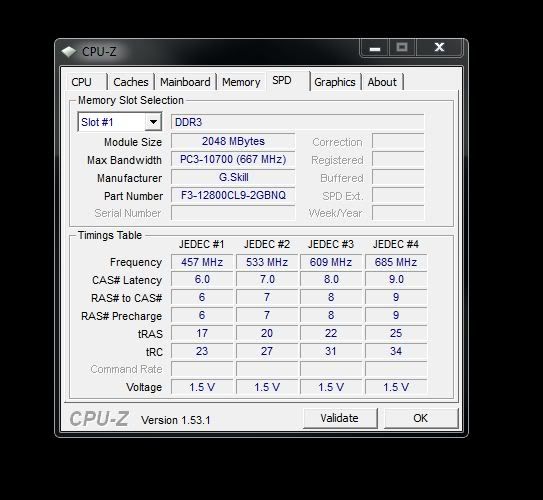The image size is (543, 500).
Task: Click tRC value 23
Action: click(x=202, y=351)
